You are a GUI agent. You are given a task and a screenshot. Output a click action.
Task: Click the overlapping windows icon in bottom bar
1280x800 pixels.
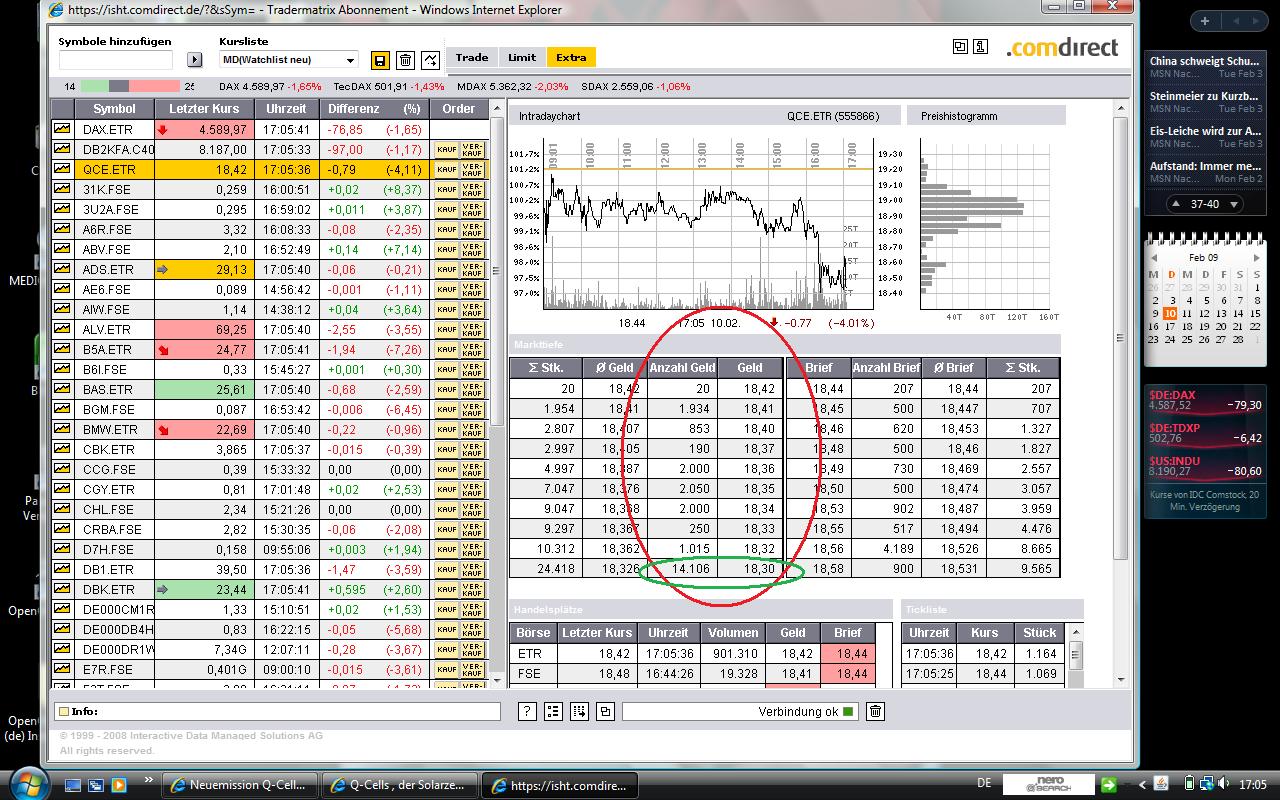[605, 711]
